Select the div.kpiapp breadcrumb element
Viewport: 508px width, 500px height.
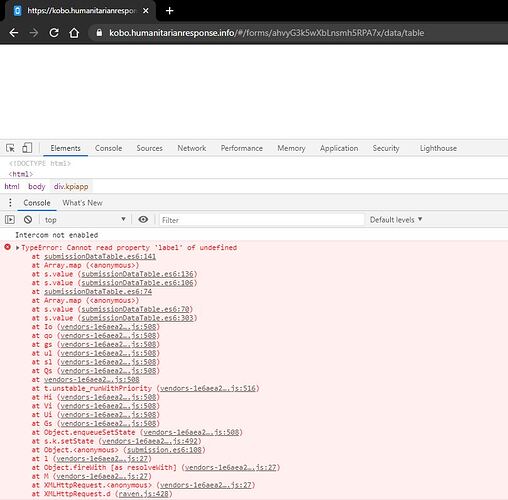click(71, 186)
